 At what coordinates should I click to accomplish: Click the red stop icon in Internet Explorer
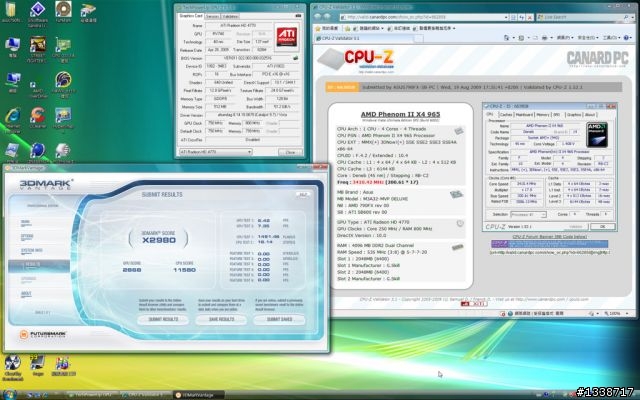pos(530,17)
